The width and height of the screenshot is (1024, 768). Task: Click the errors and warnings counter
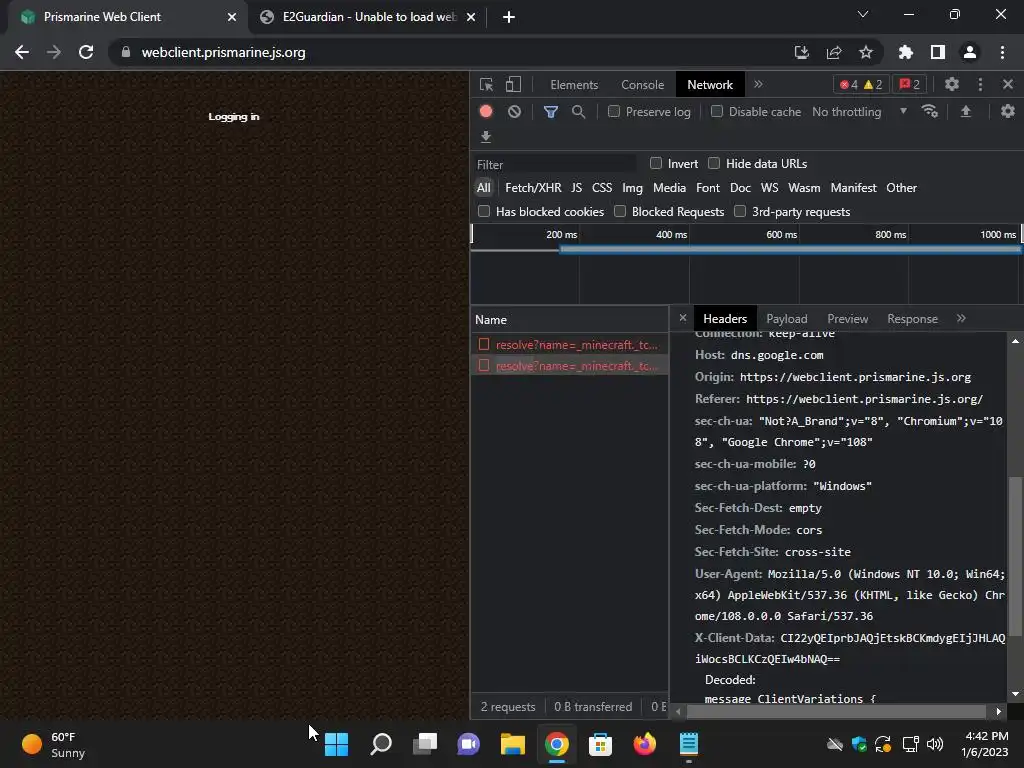(861, 84)
